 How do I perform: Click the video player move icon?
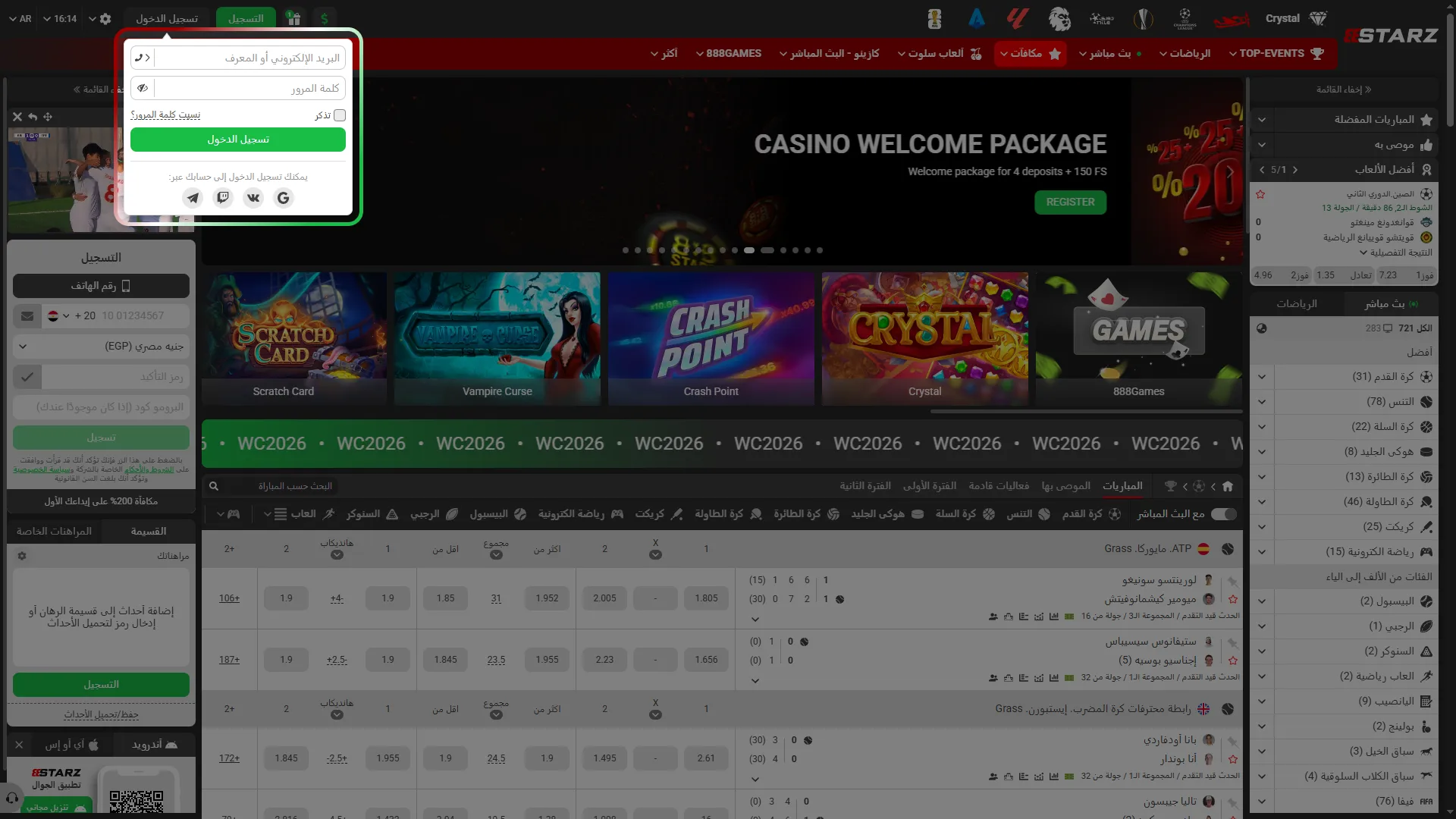tap(48, 117)
